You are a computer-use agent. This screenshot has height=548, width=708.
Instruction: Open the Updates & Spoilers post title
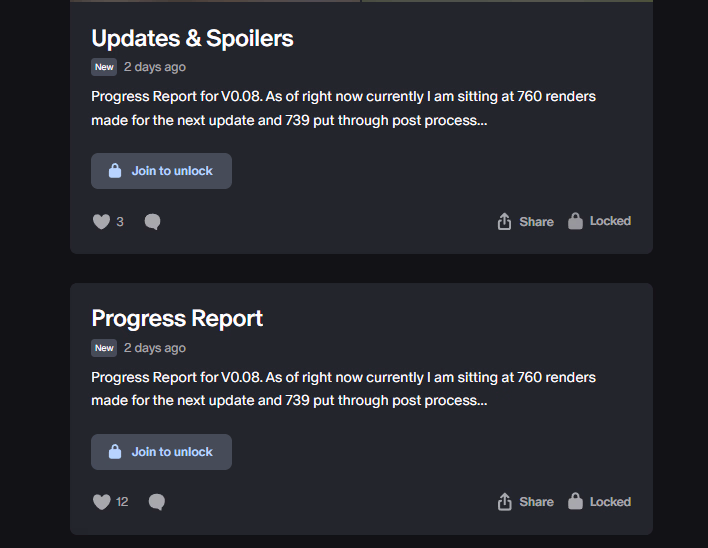coord(192,39)
